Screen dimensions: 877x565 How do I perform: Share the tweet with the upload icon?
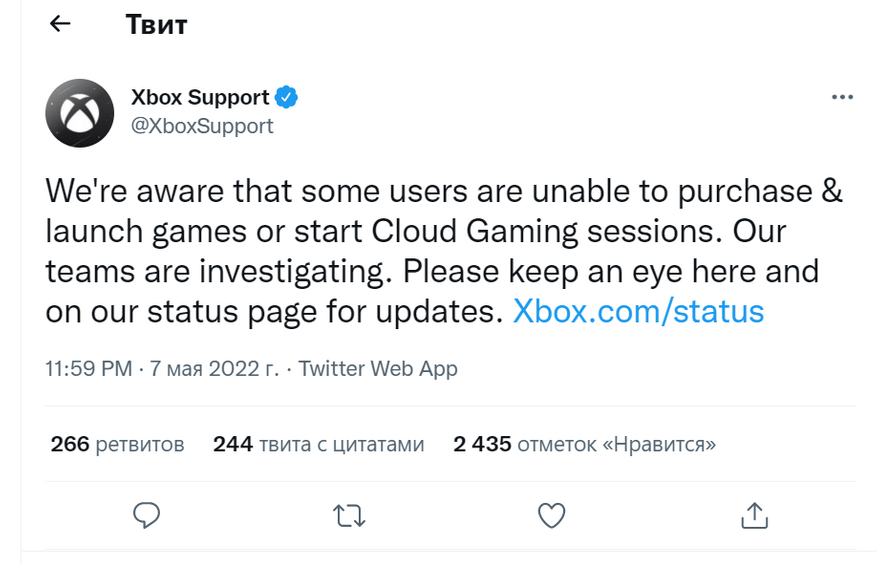(752, 515)
